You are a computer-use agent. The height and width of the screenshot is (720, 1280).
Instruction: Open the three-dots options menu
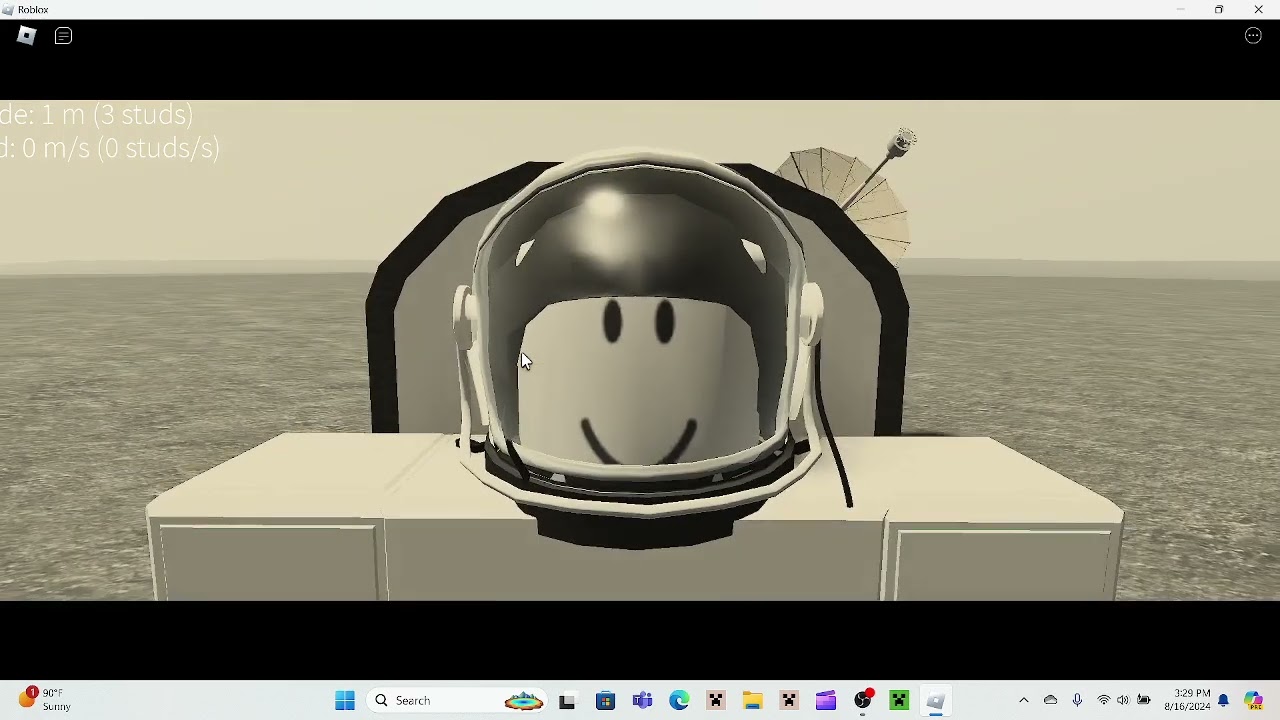[x=1253, y=36]
